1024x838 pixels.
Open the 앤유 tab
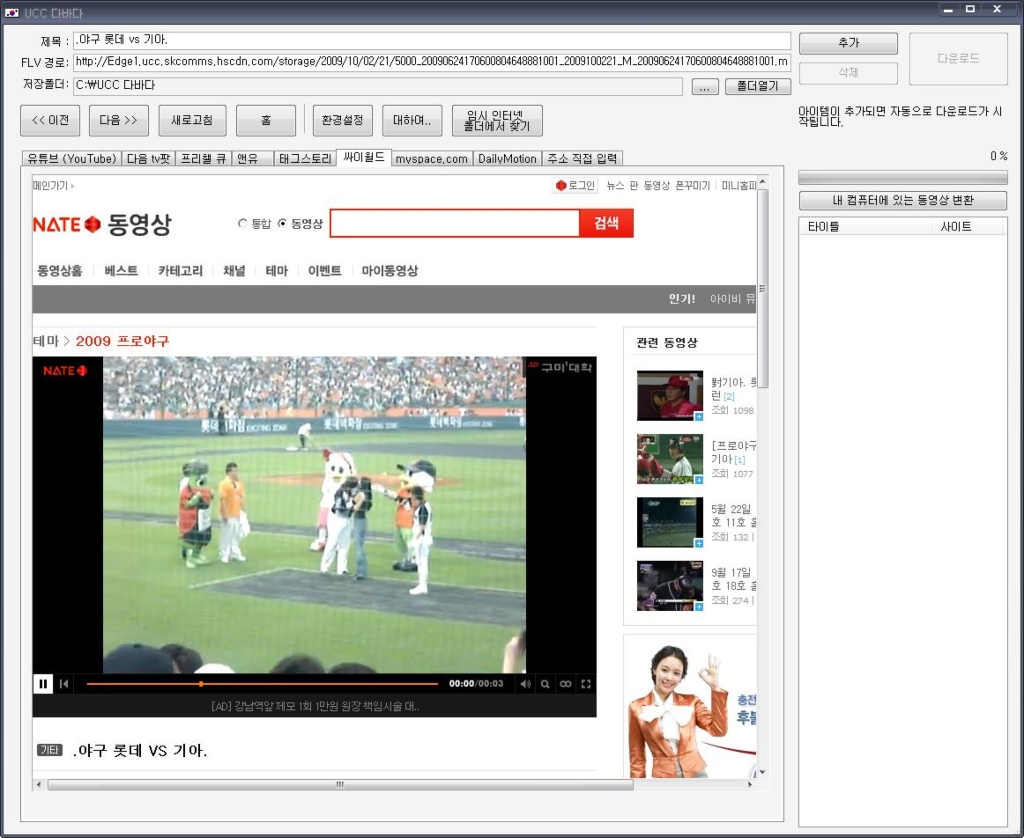click(x=252, y=159)
